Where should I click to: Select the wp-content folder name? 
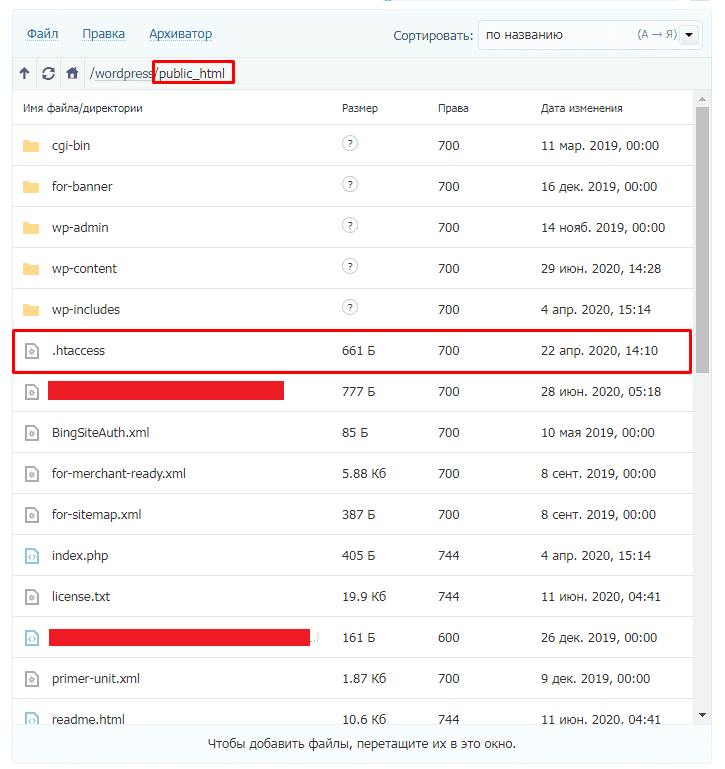pyautogui.click(x=84, y=269)
